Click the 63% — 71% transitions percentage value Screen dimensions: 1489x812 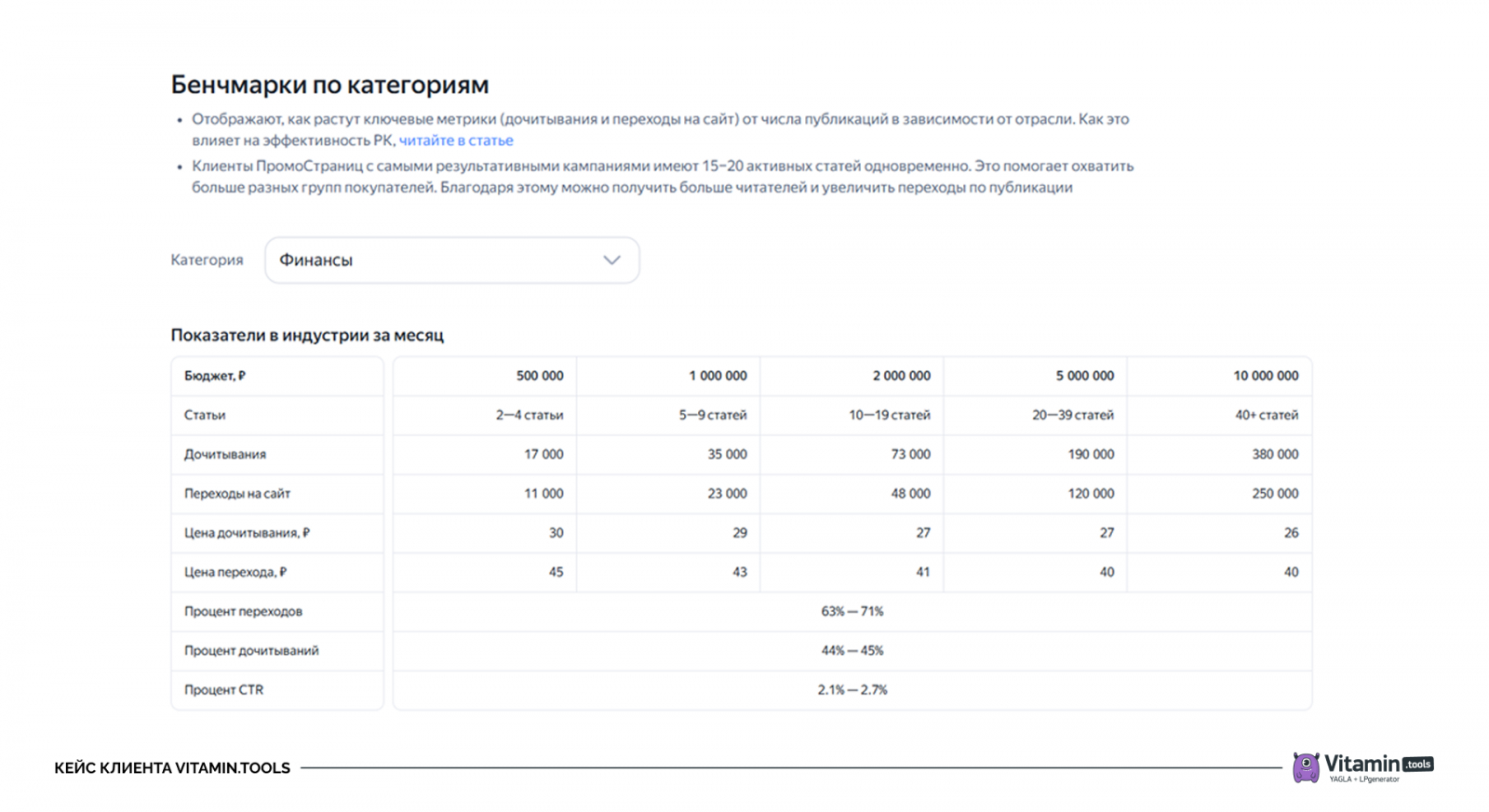852,612
